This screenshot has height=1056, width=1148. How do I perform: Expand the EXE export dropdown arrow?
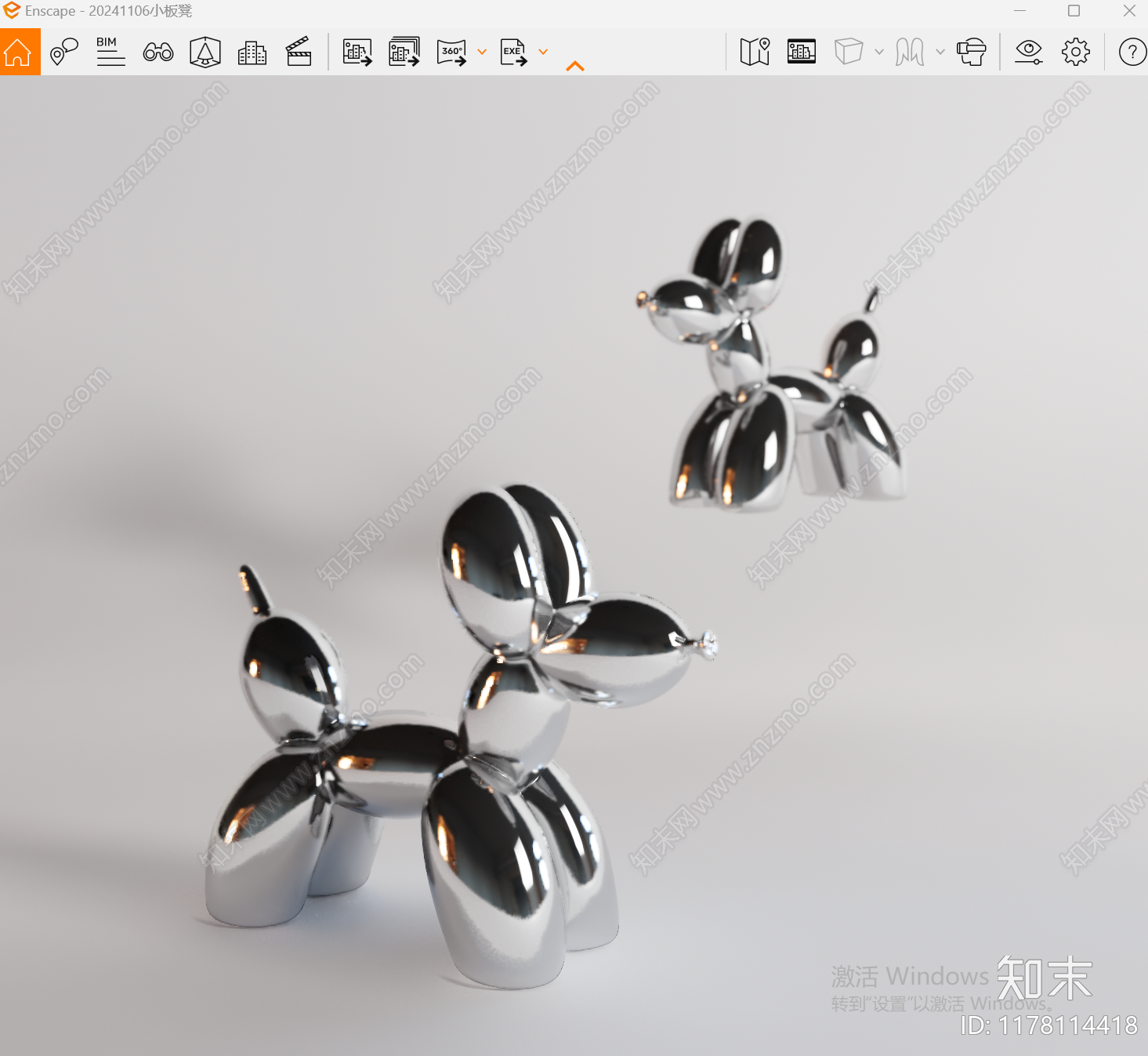coord(543,53)
